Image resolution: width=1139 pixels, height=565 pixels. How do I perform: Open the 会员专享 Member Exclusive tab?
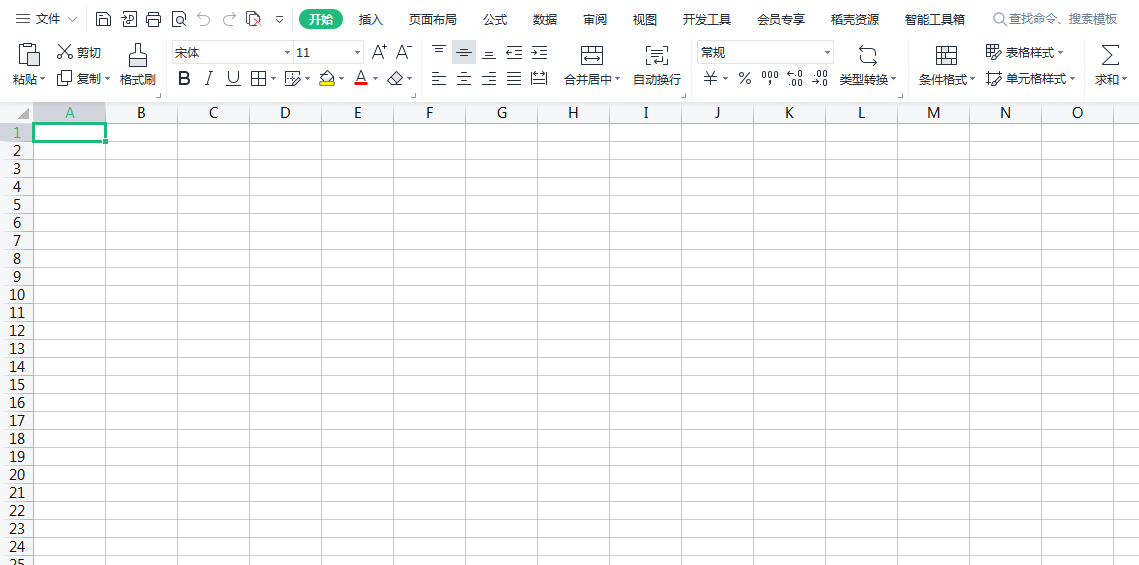[x=781, y=20]
